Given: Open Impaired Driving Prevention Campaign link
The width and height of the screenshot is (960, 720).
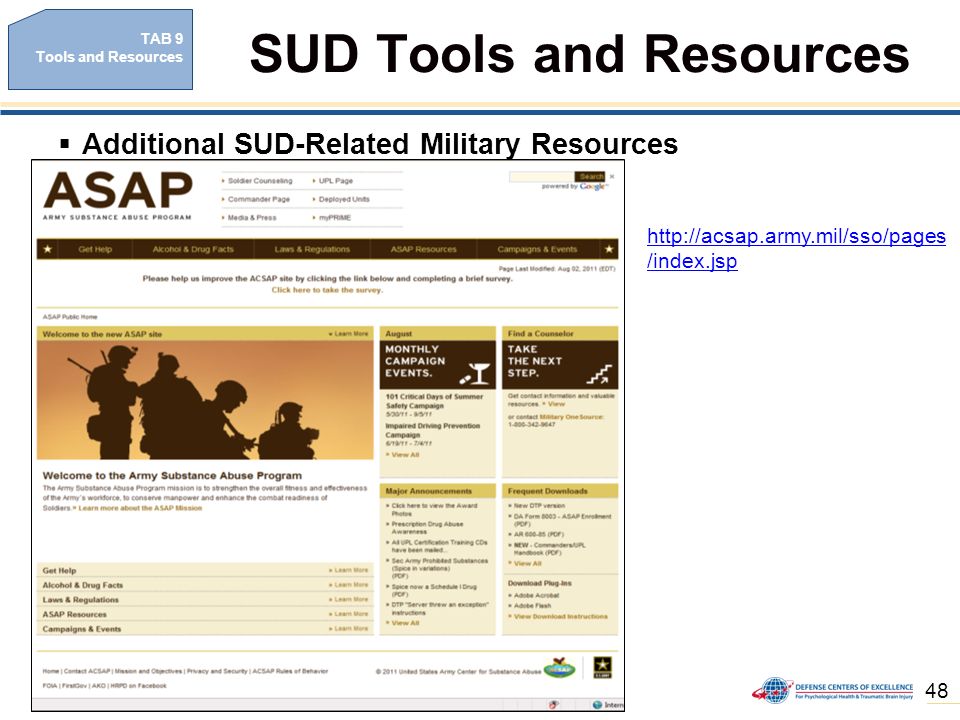Looking at the screenshot, I should click(x=432, y=430).
